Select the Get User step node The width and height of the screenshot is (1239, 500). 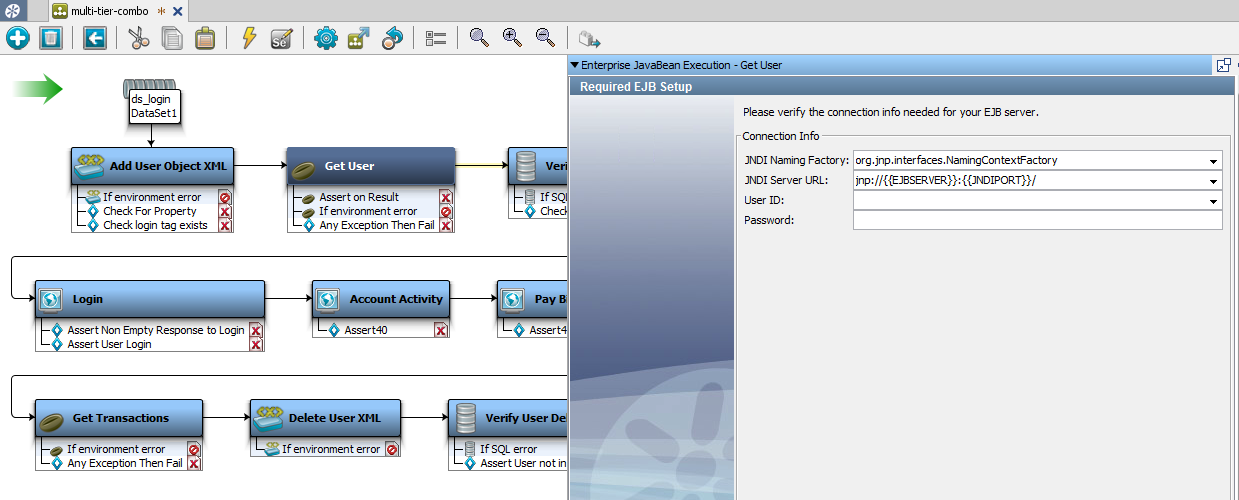point(371,166)
